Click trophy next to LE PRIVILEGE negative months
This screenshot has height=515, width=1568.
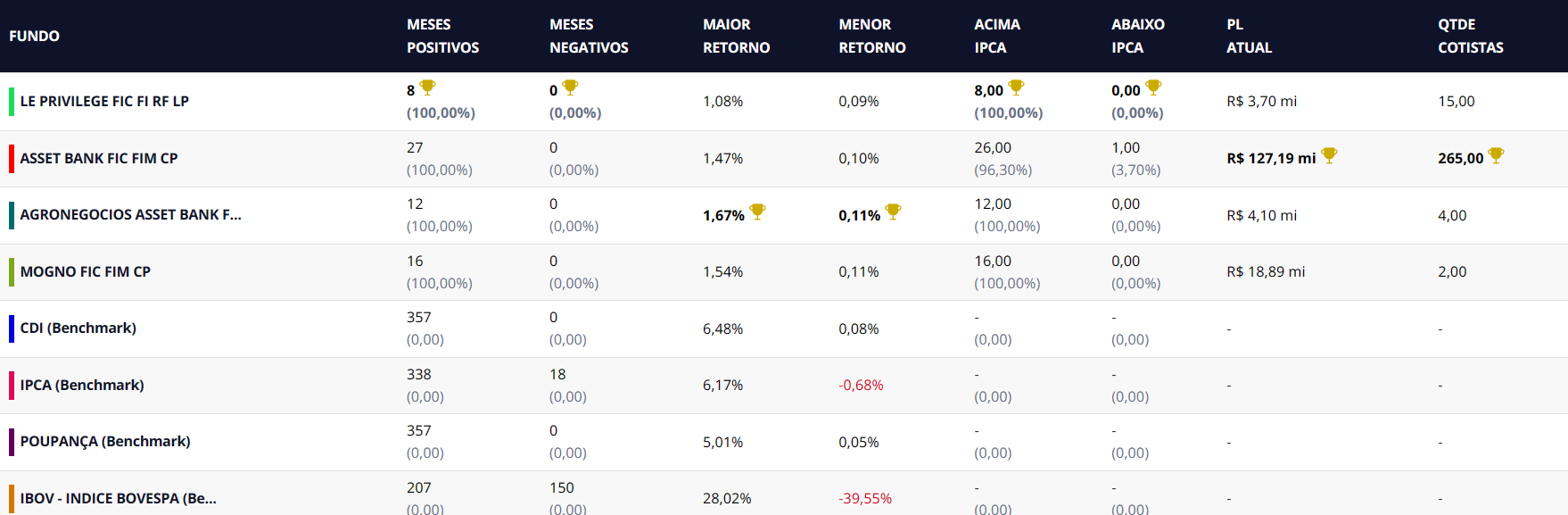pos(570,87)
